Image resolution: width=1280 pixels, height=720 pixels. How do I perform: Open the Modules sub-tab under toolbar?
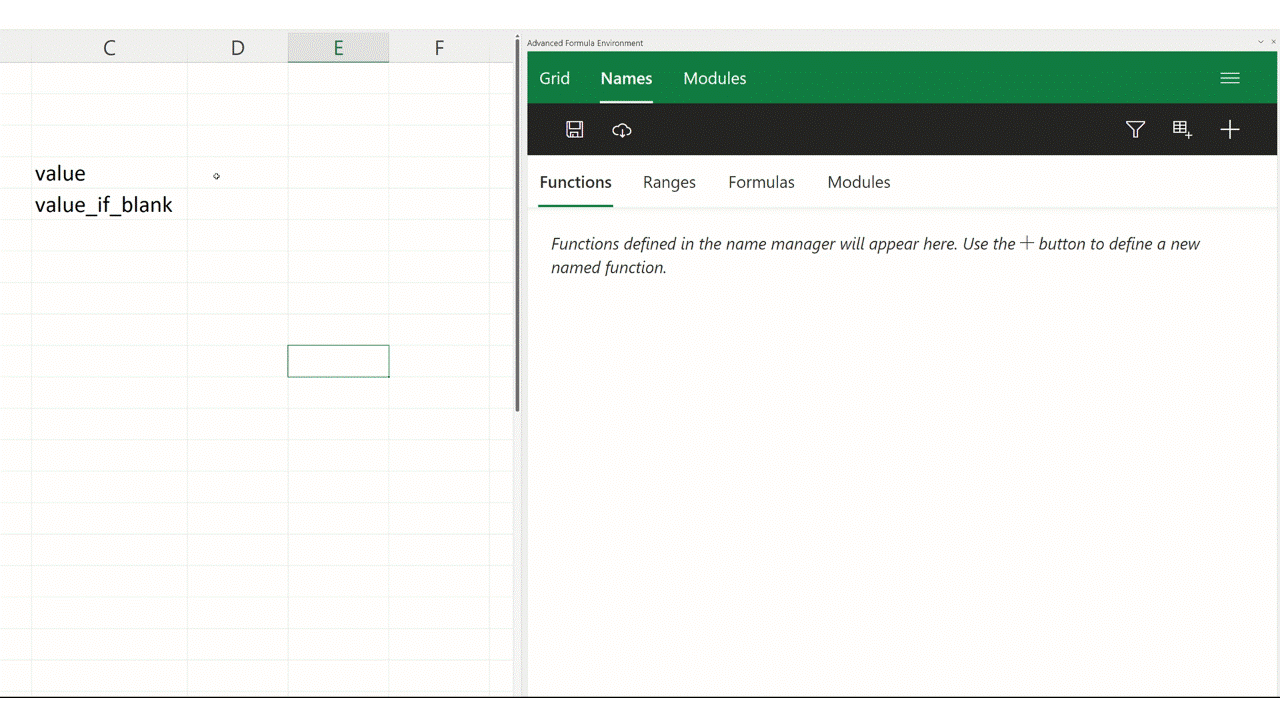coord(858,182)
